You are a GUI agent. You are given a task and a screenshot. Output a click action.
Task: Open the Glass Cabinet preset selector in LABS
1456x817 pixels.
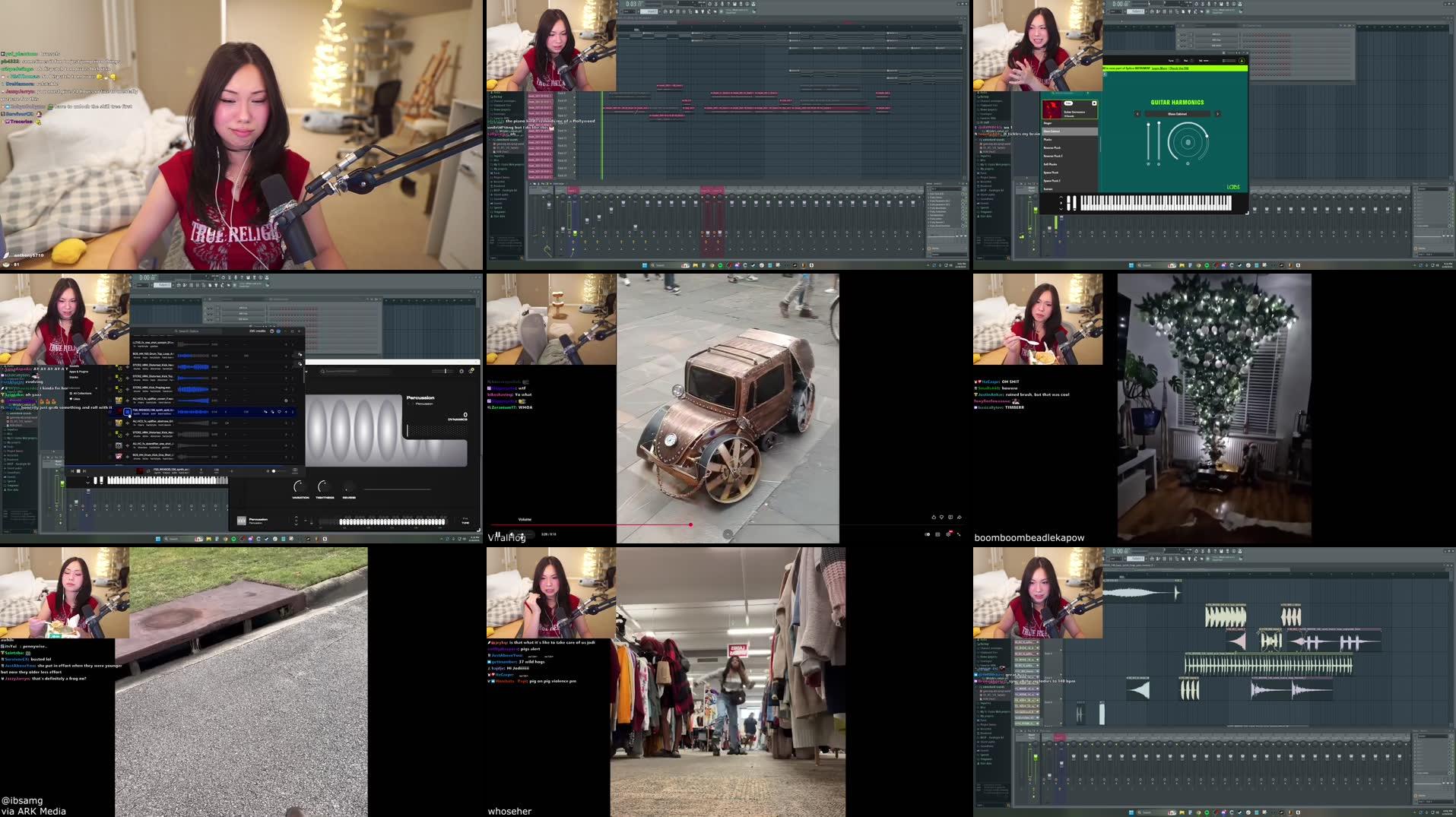click(1177, 114)
